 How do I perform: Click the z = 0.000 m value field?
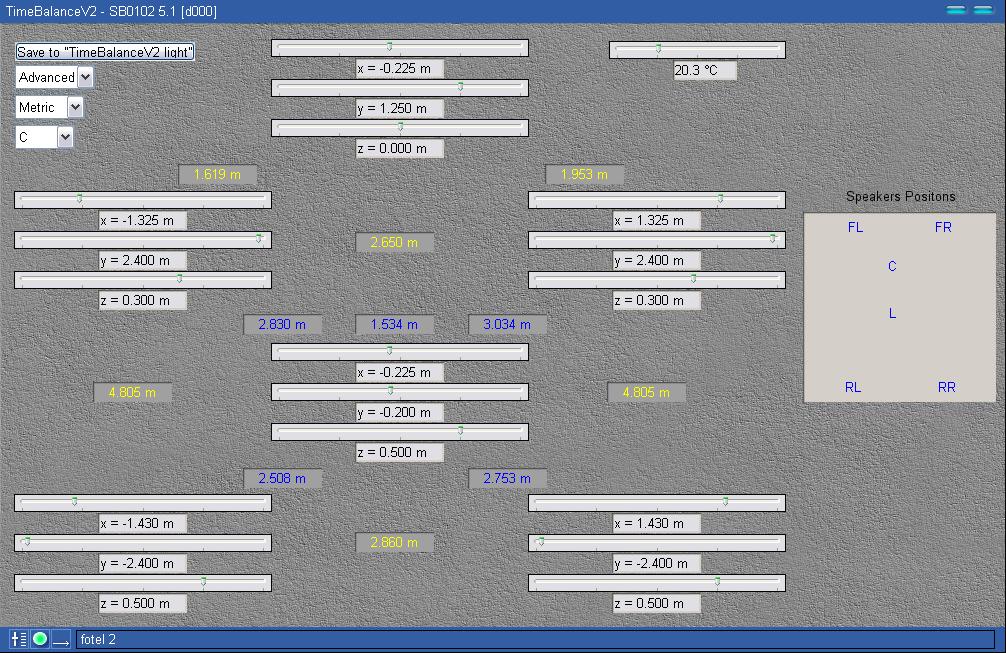400,148
